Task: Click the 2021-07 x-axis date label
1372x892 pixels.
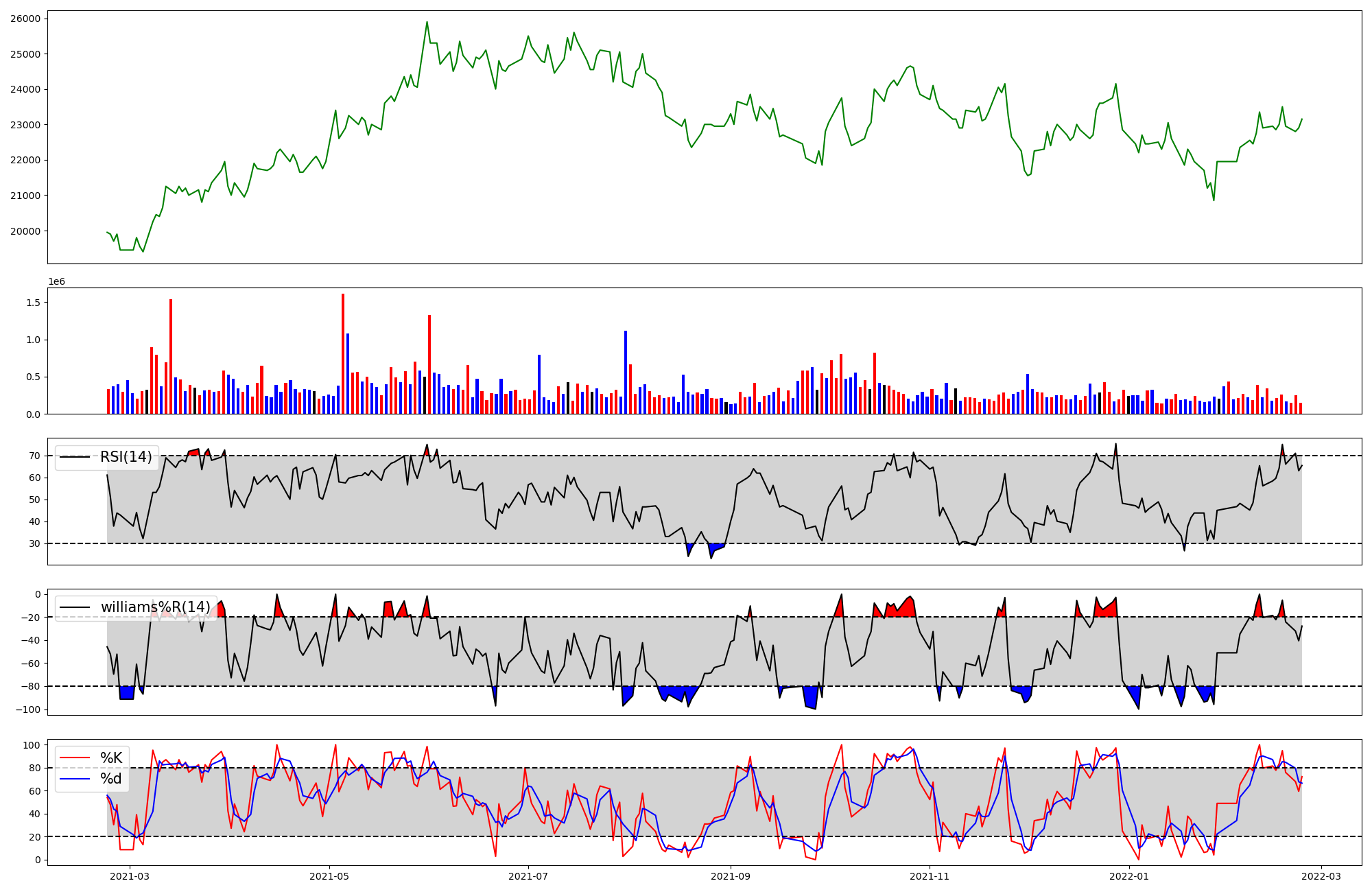Action: coord(528,876)
